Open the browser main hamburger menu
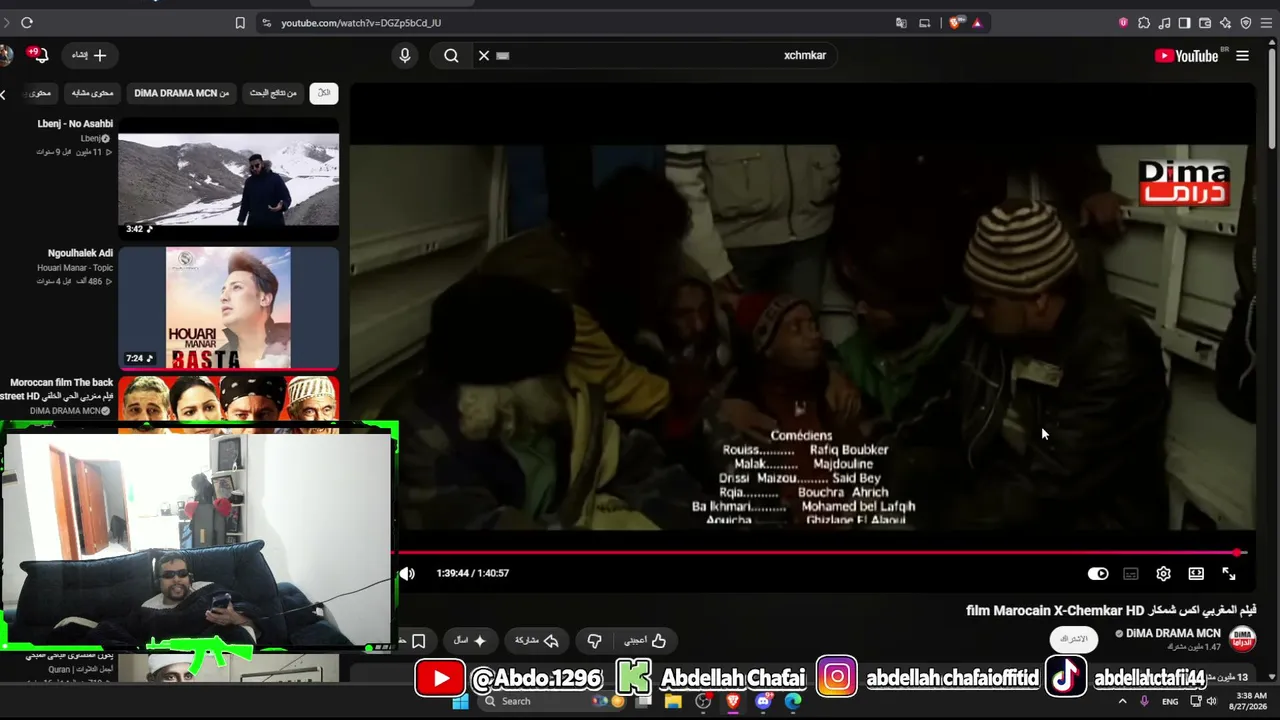Viewport: 1280px width, 720px height. [x=1267, y=23]
